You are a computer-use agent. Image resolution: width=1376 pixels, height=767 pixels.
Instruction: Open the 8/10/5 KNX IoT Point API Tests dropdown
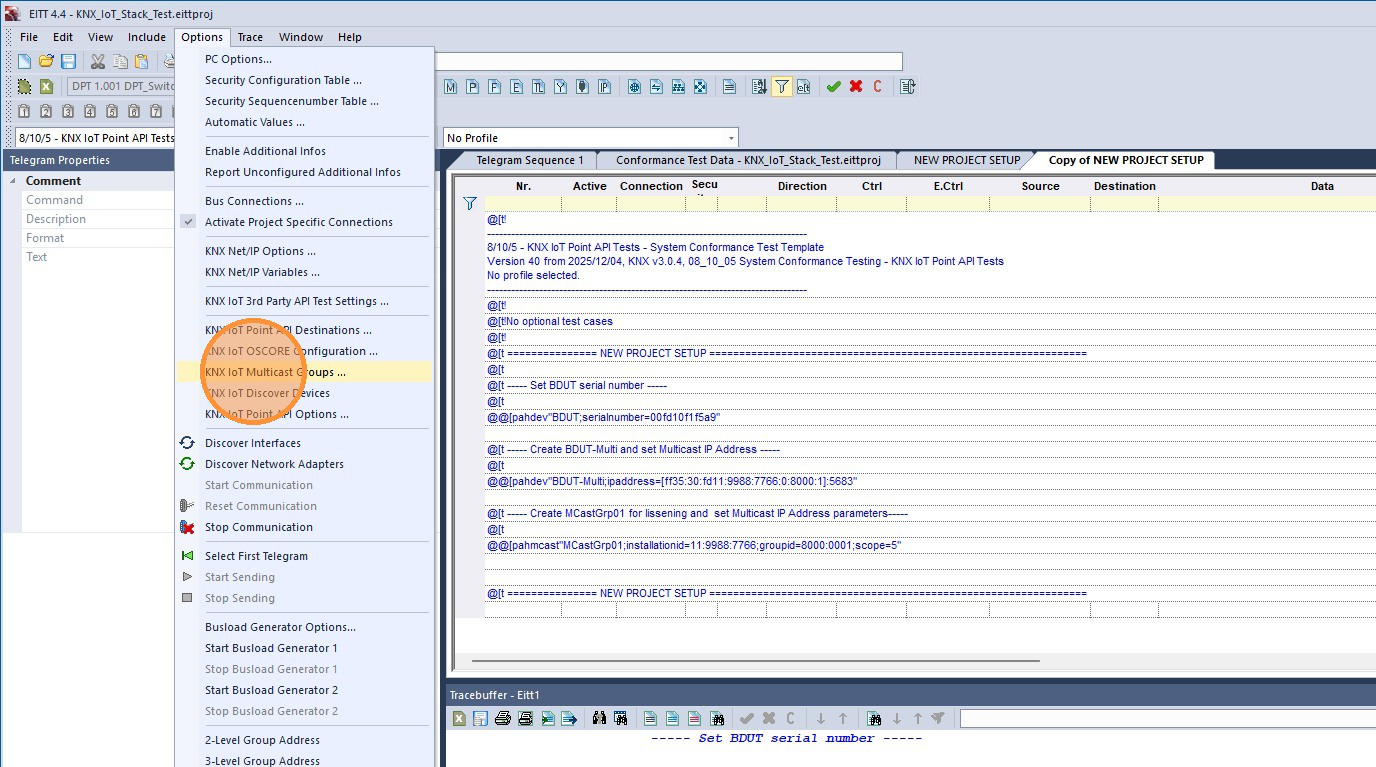[x=96, y=138]
